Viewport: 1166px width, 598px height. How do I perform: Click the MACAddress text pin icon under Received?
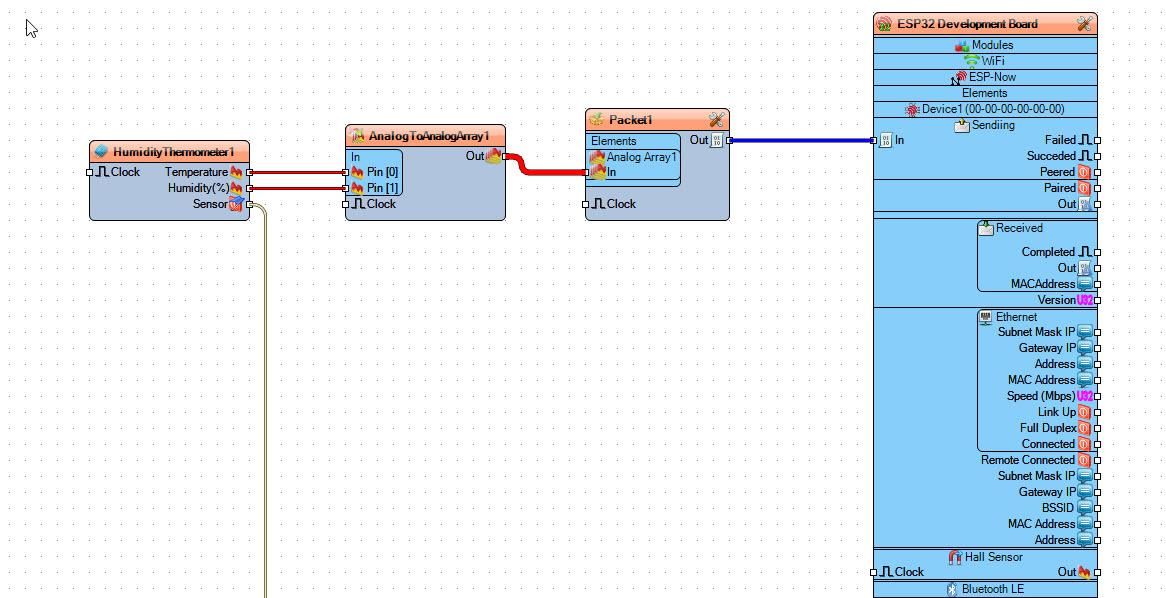click(x=1085, y=284)
